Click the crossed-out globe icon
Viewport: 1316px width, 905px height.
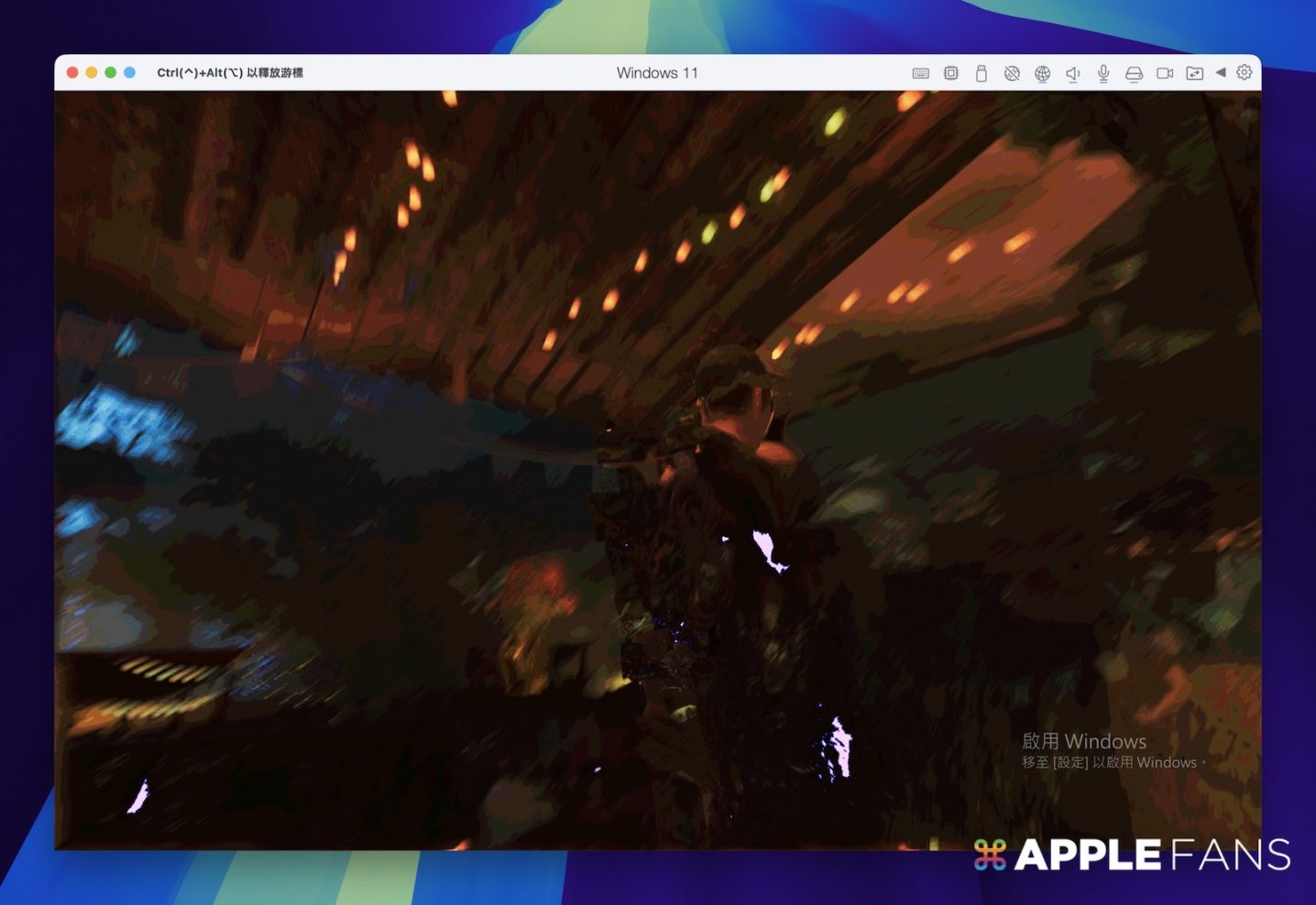[x=1012, y=73]
